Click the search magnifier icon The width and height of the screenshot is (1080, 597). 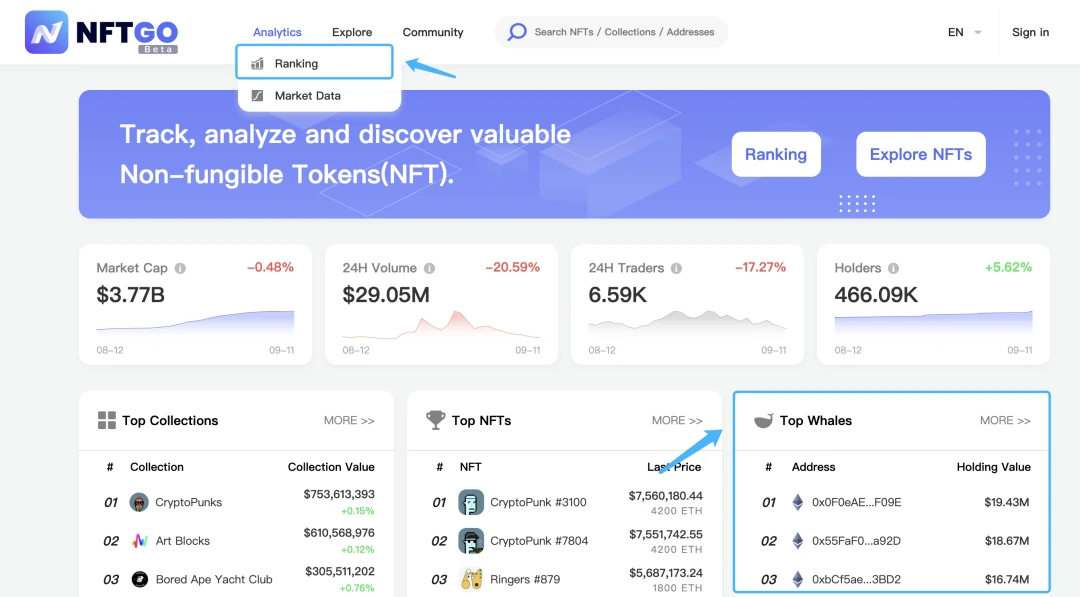[517, 32]
